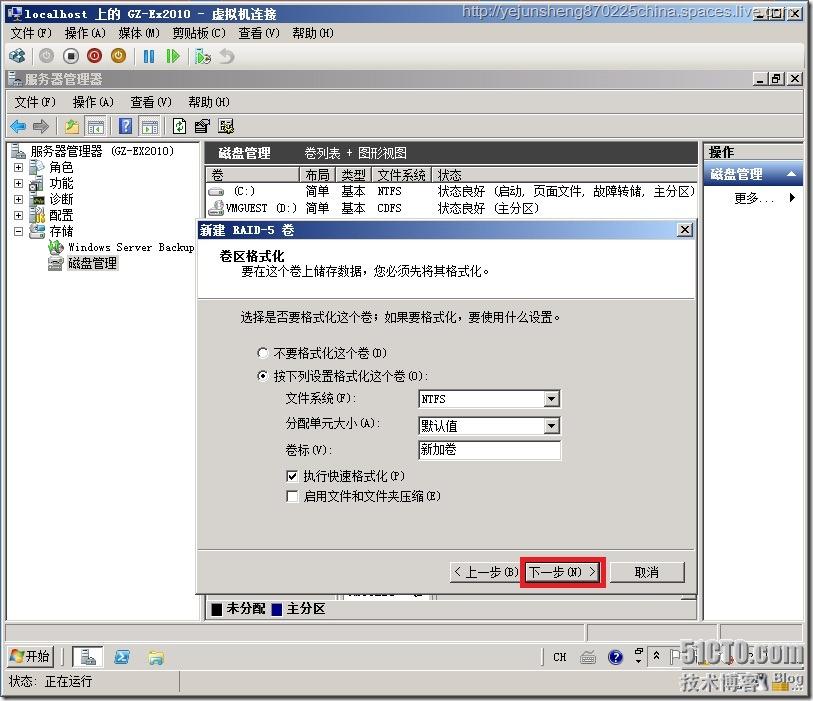Collapse the 存储 tree node
The image size is (813, 701).
tap(18, 231)
